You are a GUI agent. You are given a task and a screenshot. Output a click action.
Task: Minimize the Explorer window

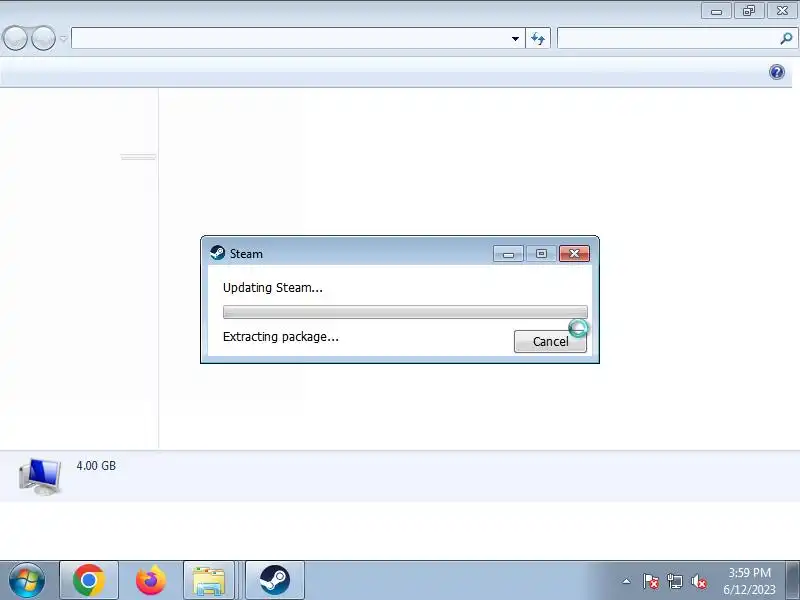pyautogui.click(x=716, y=11)
